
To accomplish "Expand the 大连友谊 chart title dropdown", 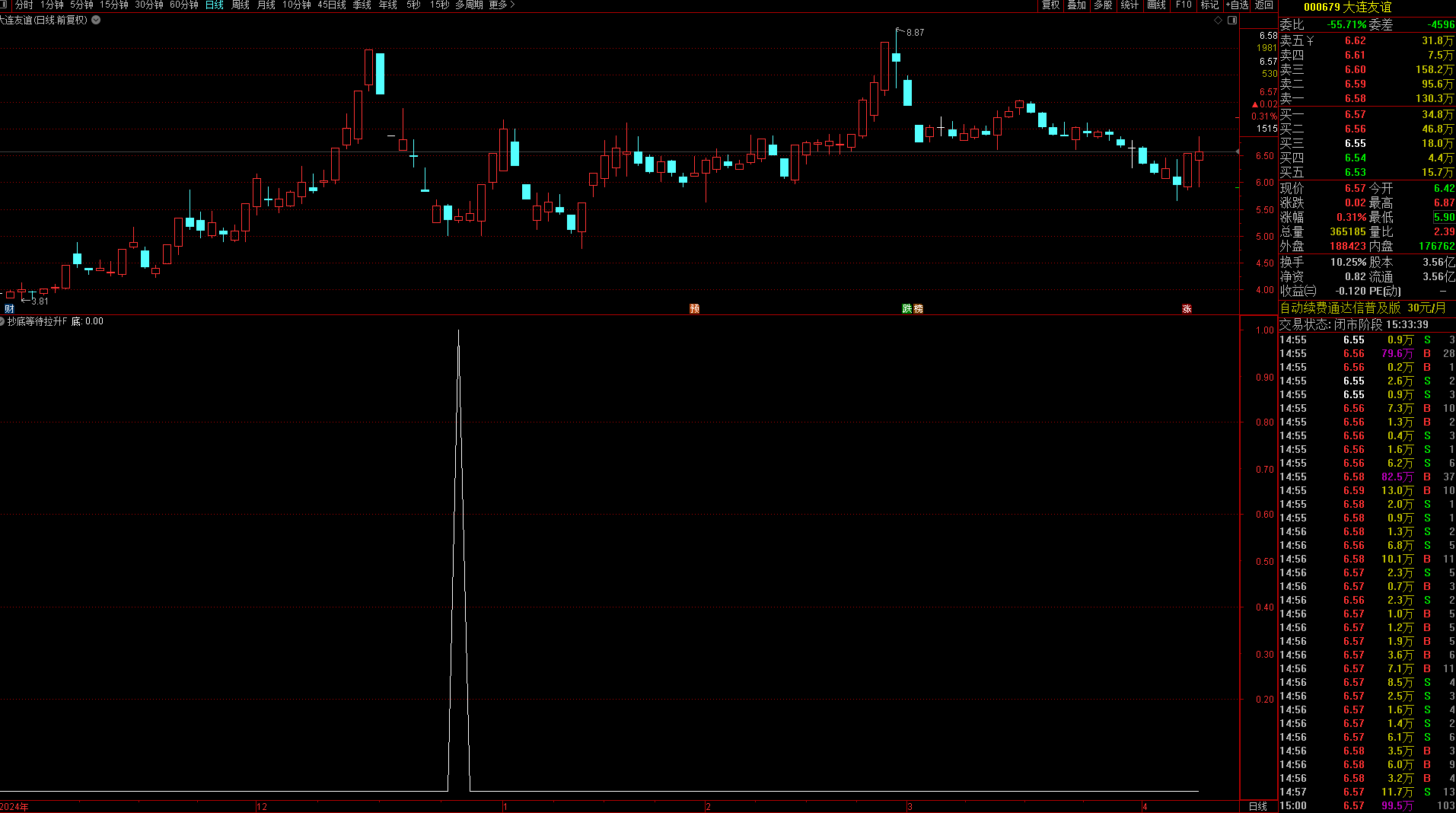I will click(x=96, y=21).
